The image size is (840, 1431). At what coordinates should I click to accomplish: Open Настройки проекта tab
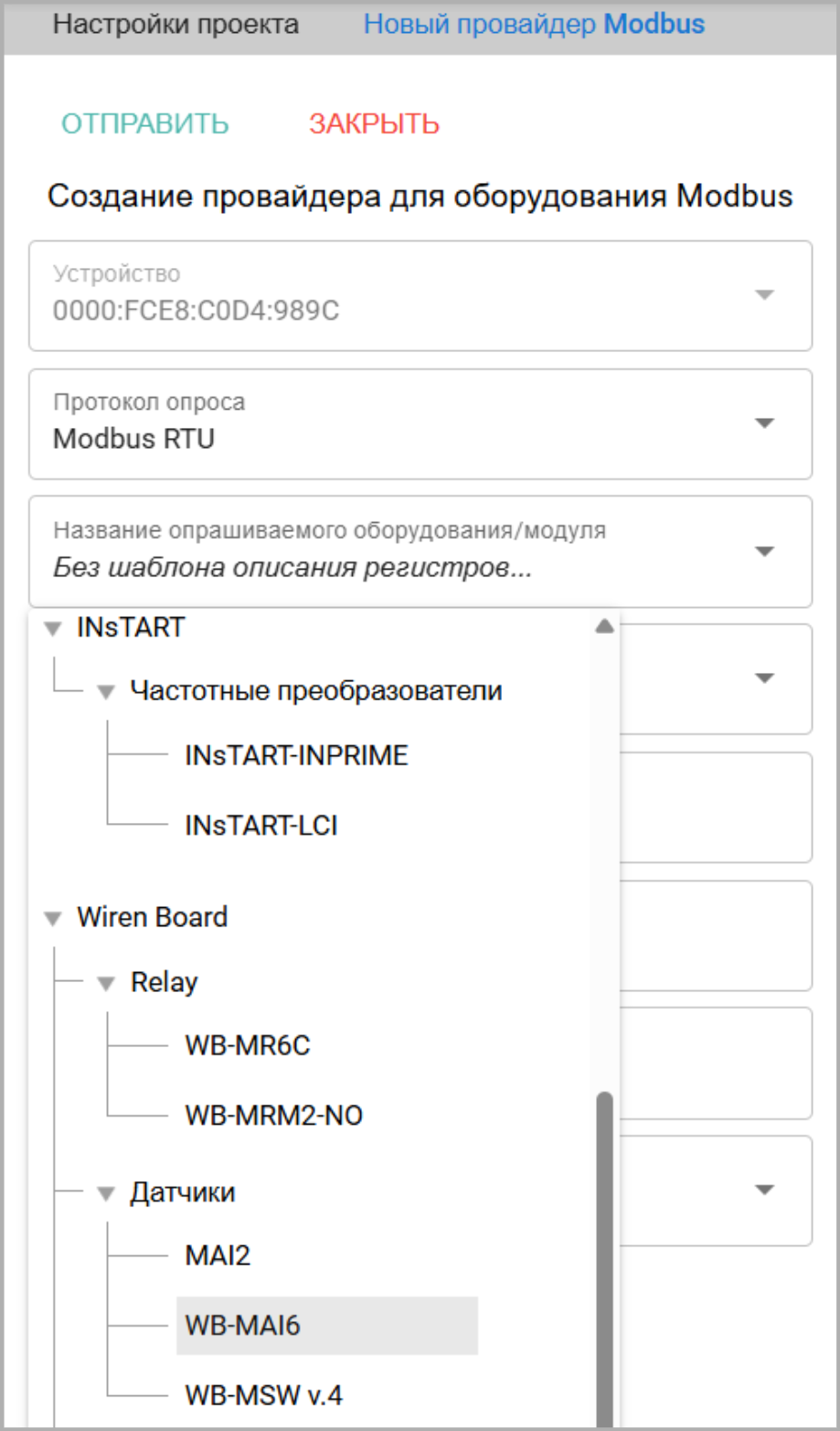pyautogui.click(x=175, y=24)
